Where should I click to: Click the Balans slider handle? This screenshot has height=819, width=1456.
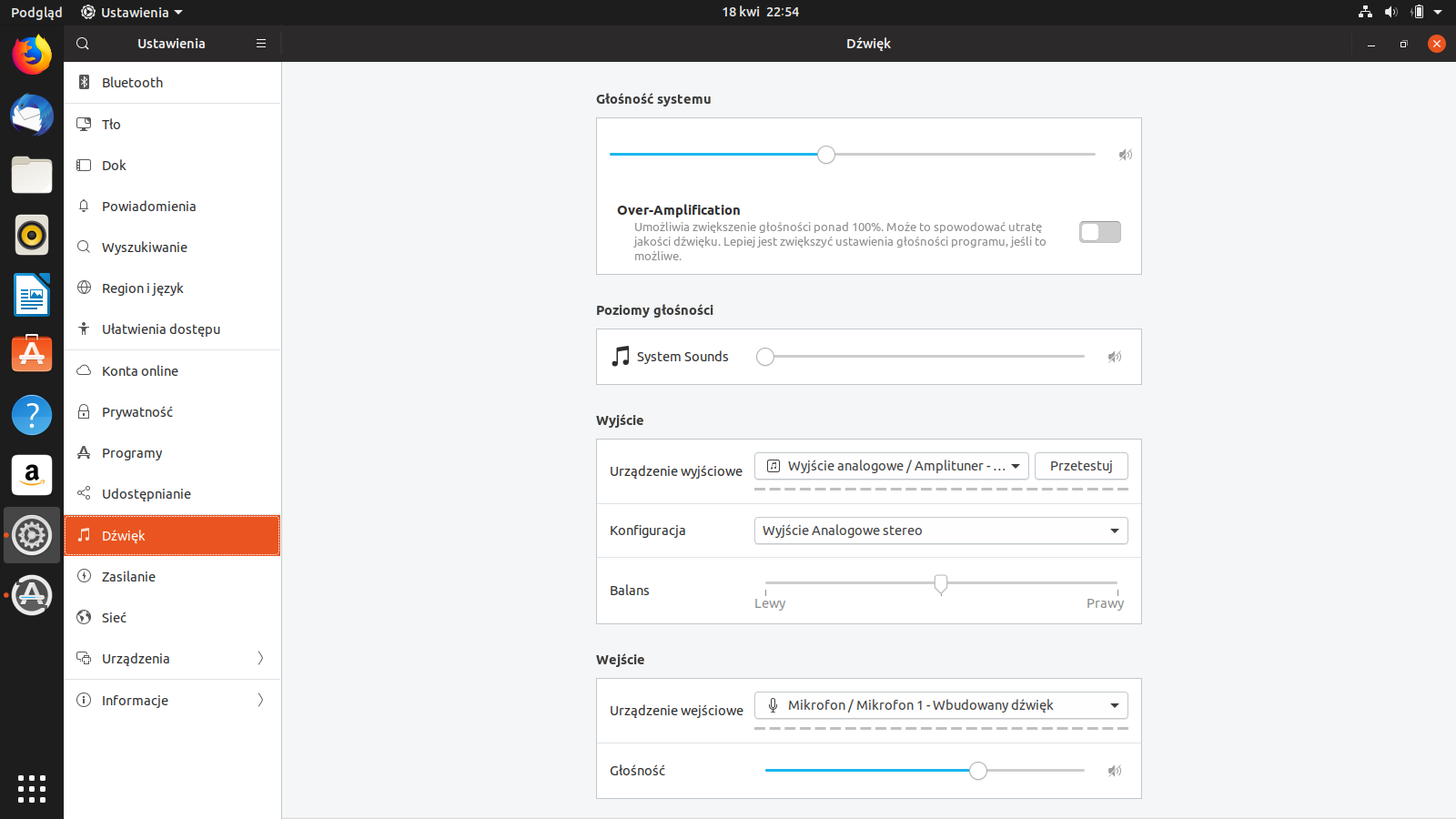[x=941, y=583]
